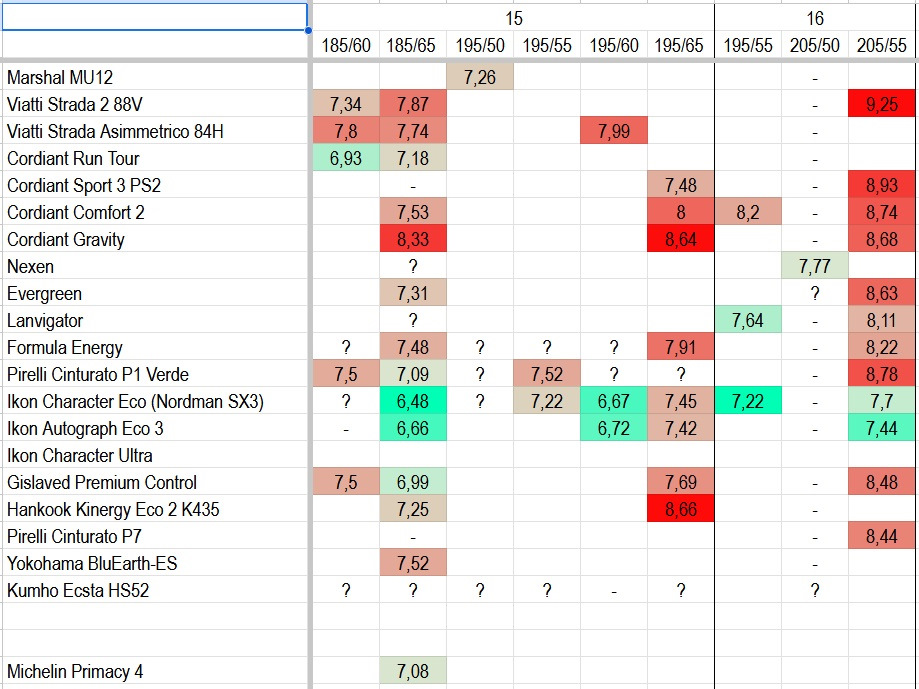This screenshot has width=919, height=689.
Task: Select the Lanvigator cell with 7,64
Action: tap(748, 319)
